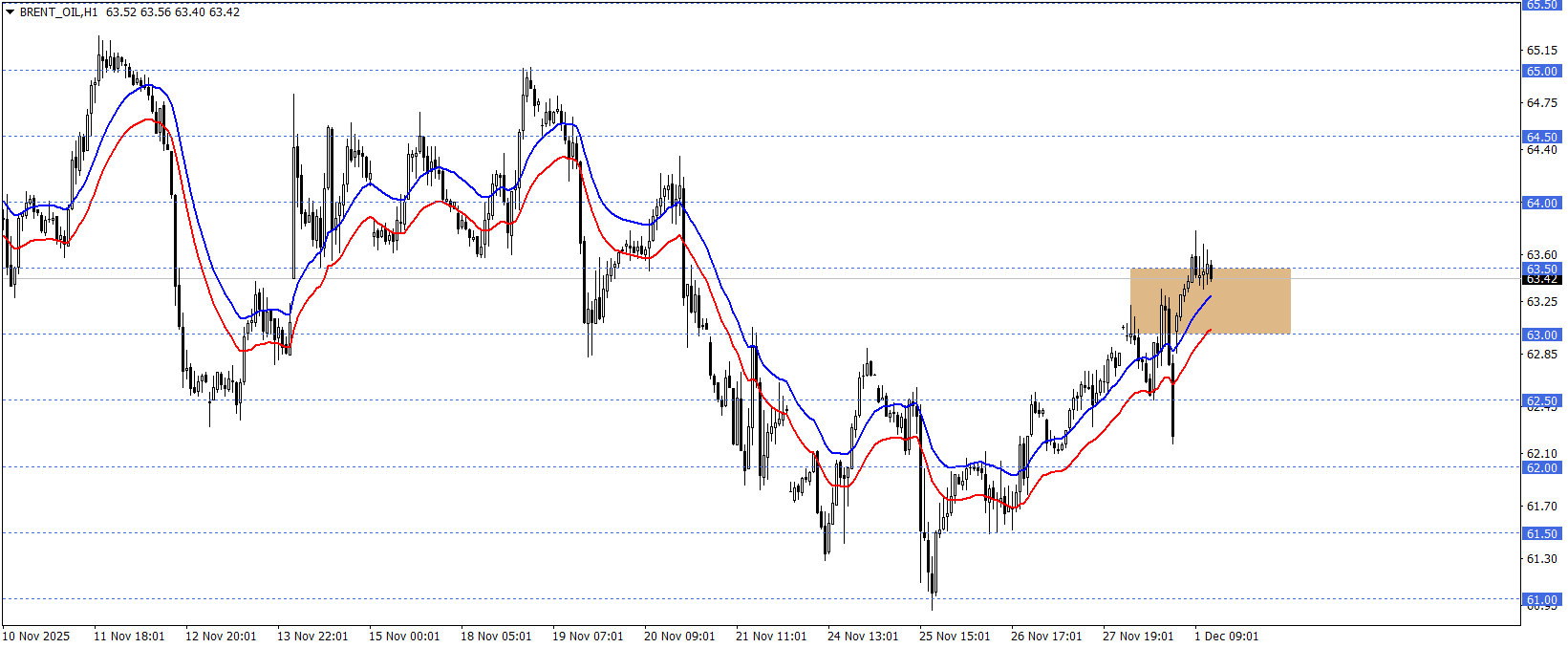Click the 24 Nov 13:01 time label

(863, 636)
